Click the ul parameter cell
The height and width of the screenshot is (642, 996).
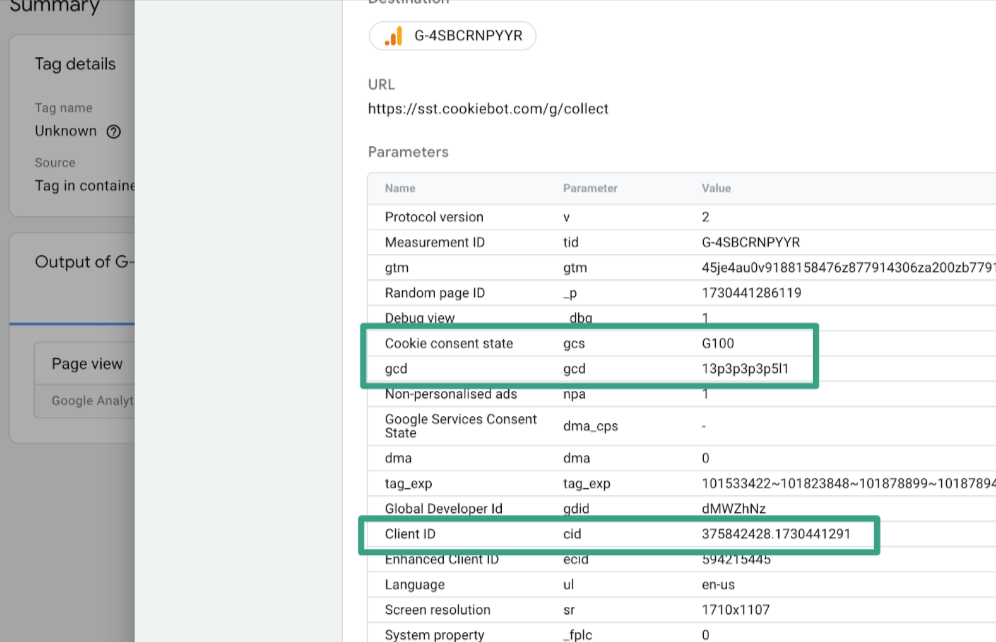(x=568, y=585)
